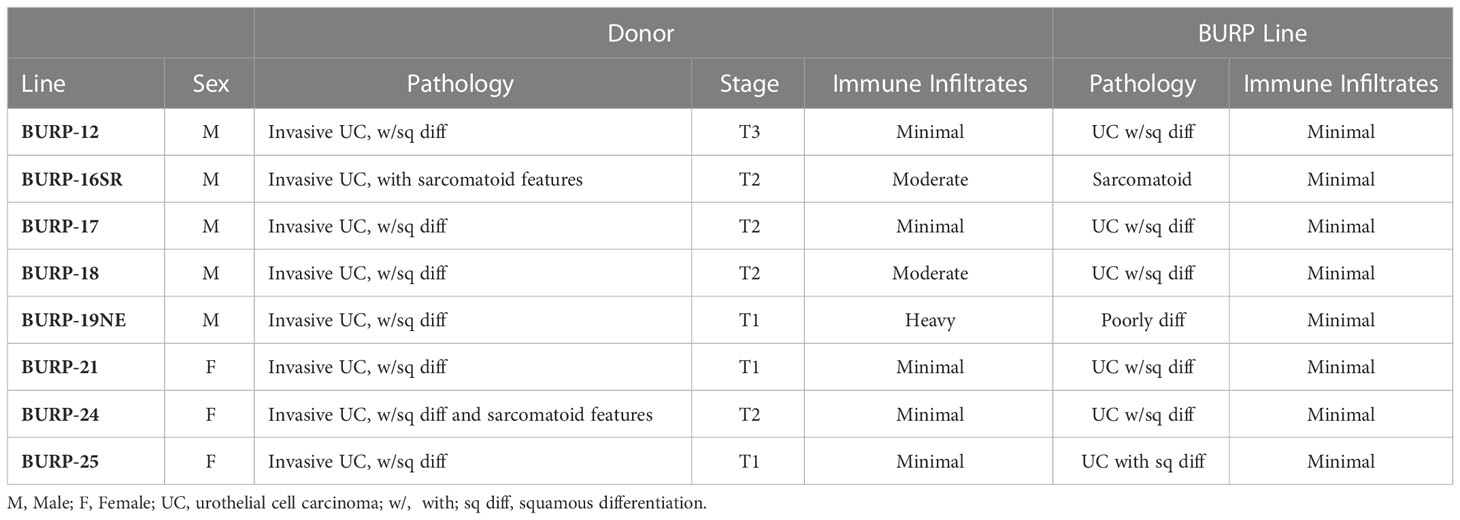Select BURP-24 donor pathology text
This screenshot has width=1460, height=520.
(x=460, y=415)
